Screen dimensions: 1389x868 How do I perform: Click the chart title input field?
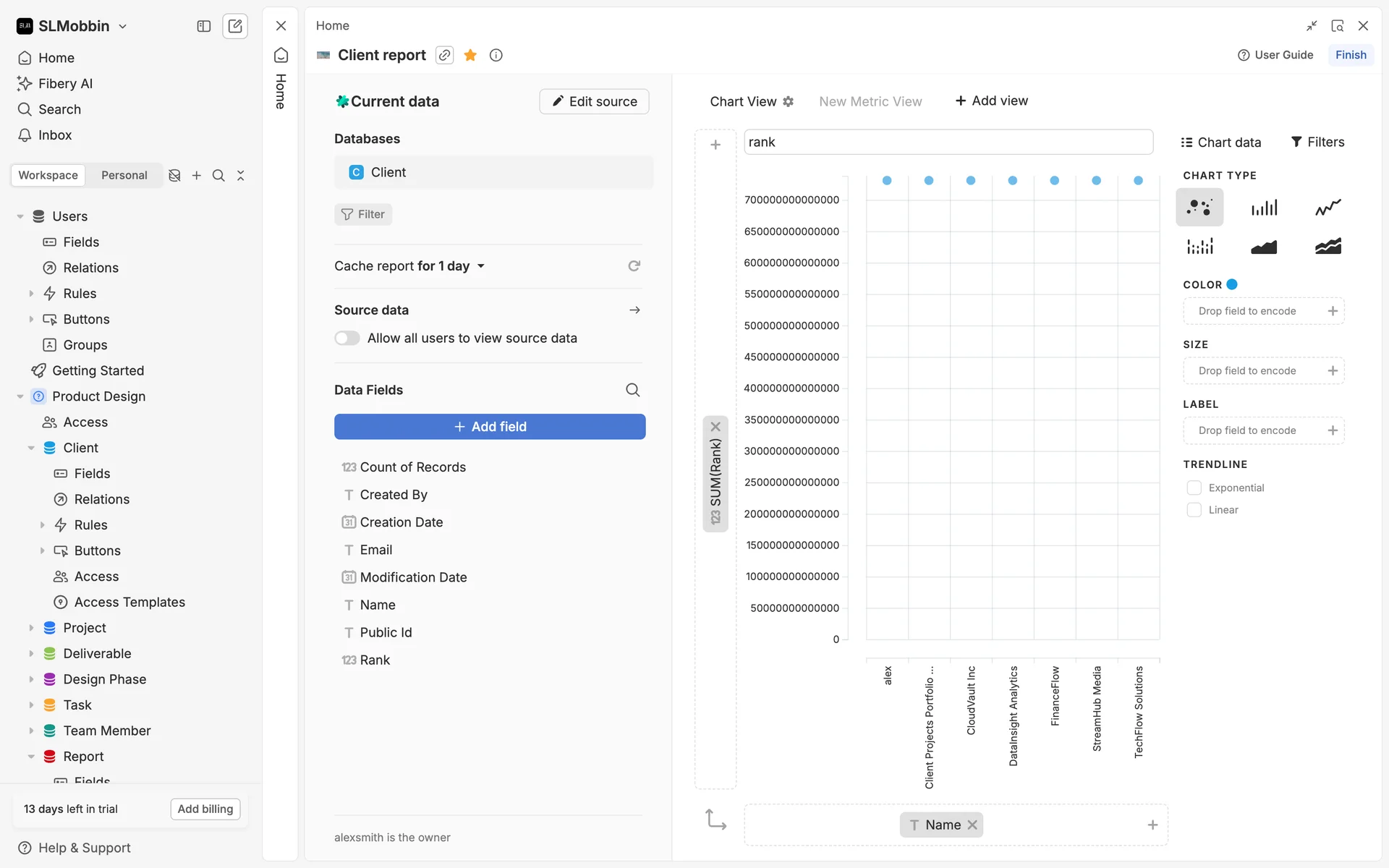pos(948,142)
